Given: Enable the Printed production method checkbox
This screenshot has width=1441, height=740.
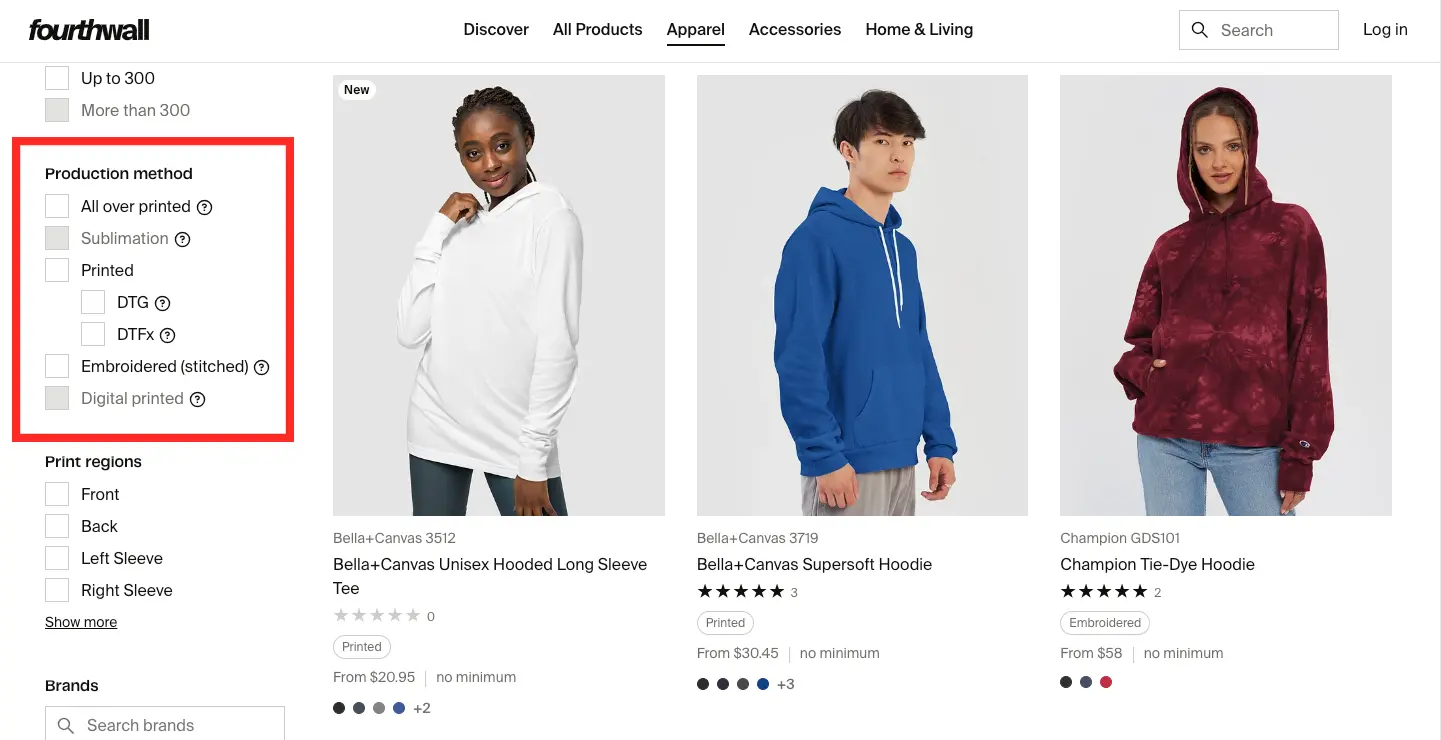Looking at the screenshot, I should tap(57, 270).
